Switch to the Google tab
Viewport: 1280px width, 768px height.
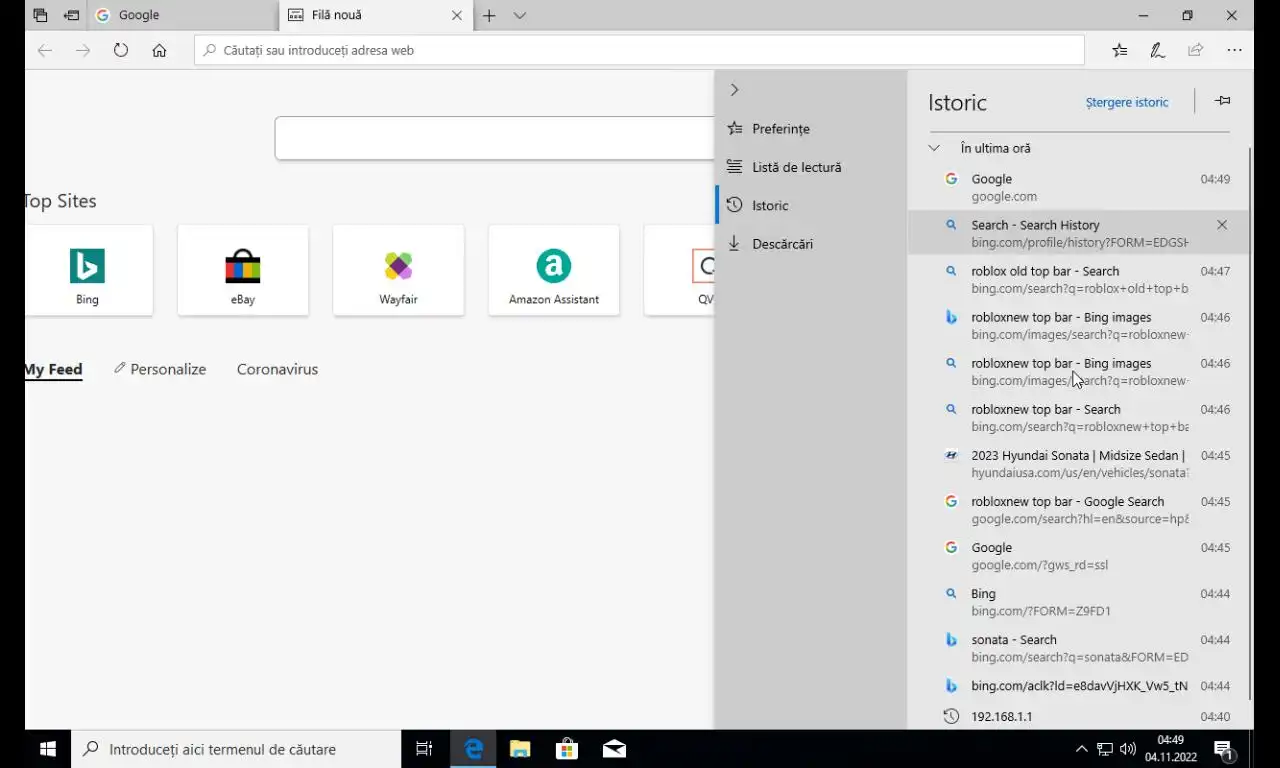(183, 15)
